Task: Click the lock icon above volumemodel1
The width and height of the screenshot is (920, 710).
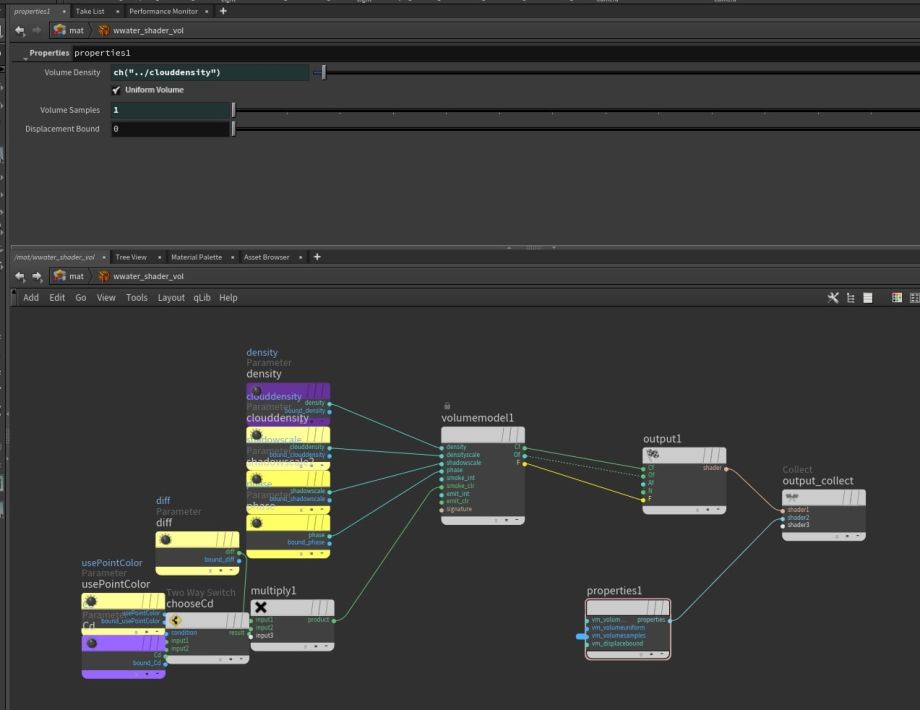Action: 447,406
